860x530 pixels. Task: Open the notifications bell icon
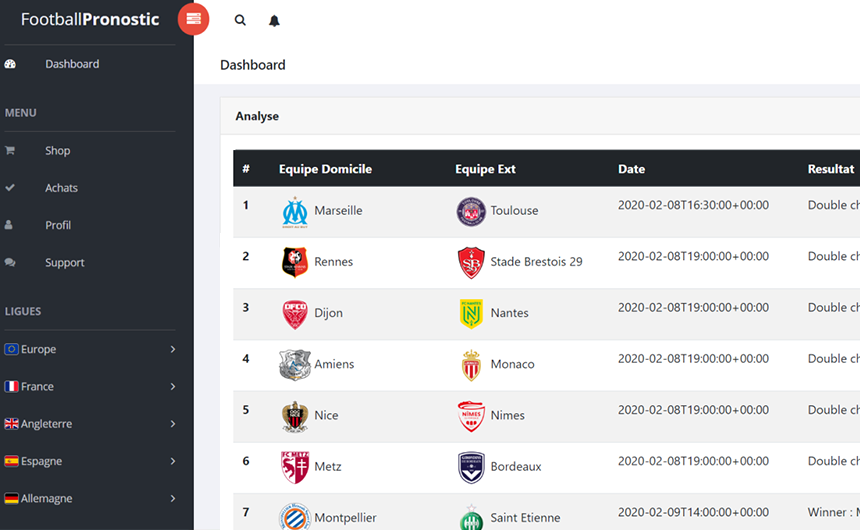(x=274, y=20)
